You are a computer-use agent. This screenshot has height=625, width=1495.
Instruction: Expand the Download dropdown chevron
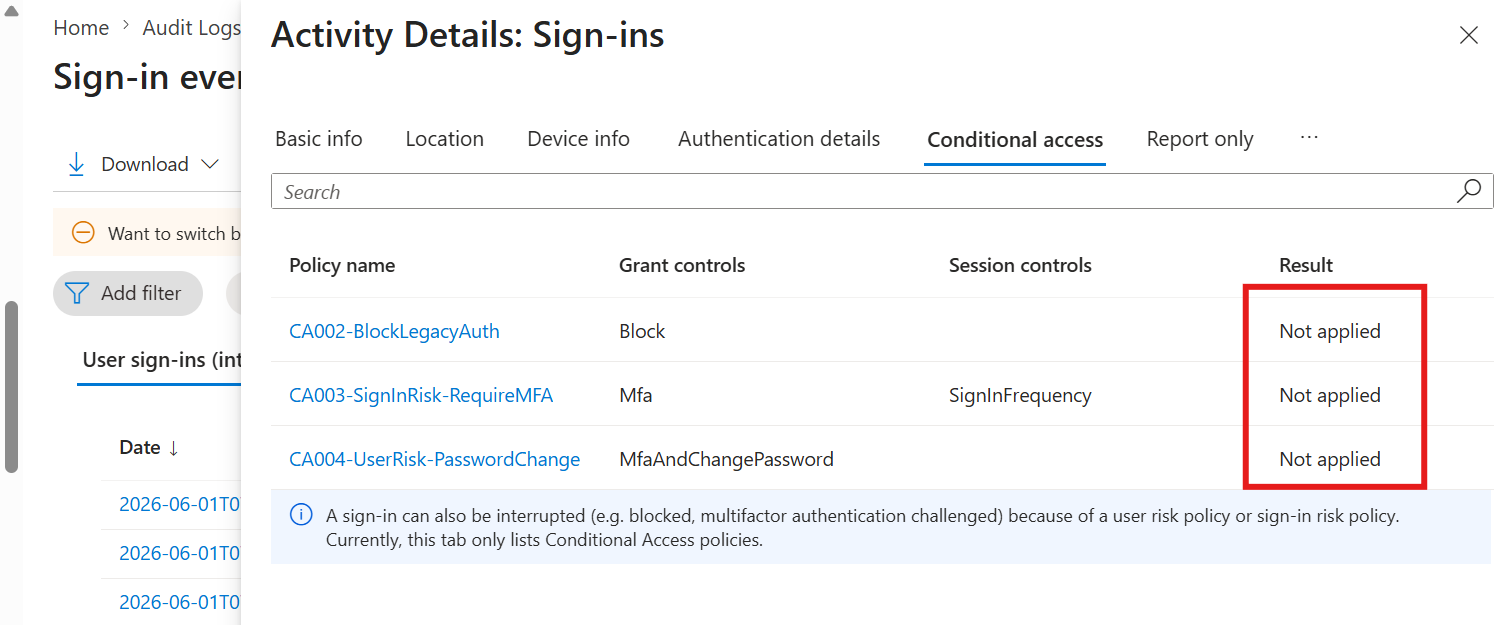(x=210, y=164)
